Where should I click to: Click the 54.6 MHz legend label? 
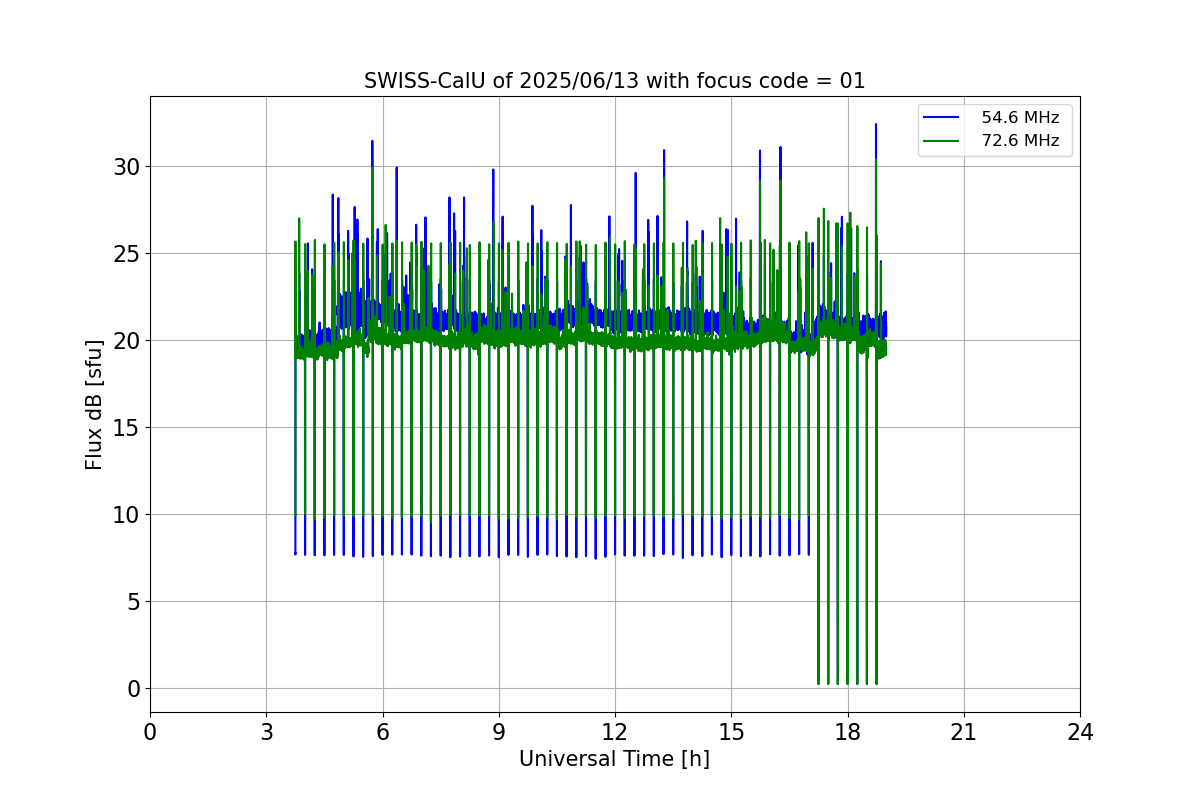coord(1020,118)
